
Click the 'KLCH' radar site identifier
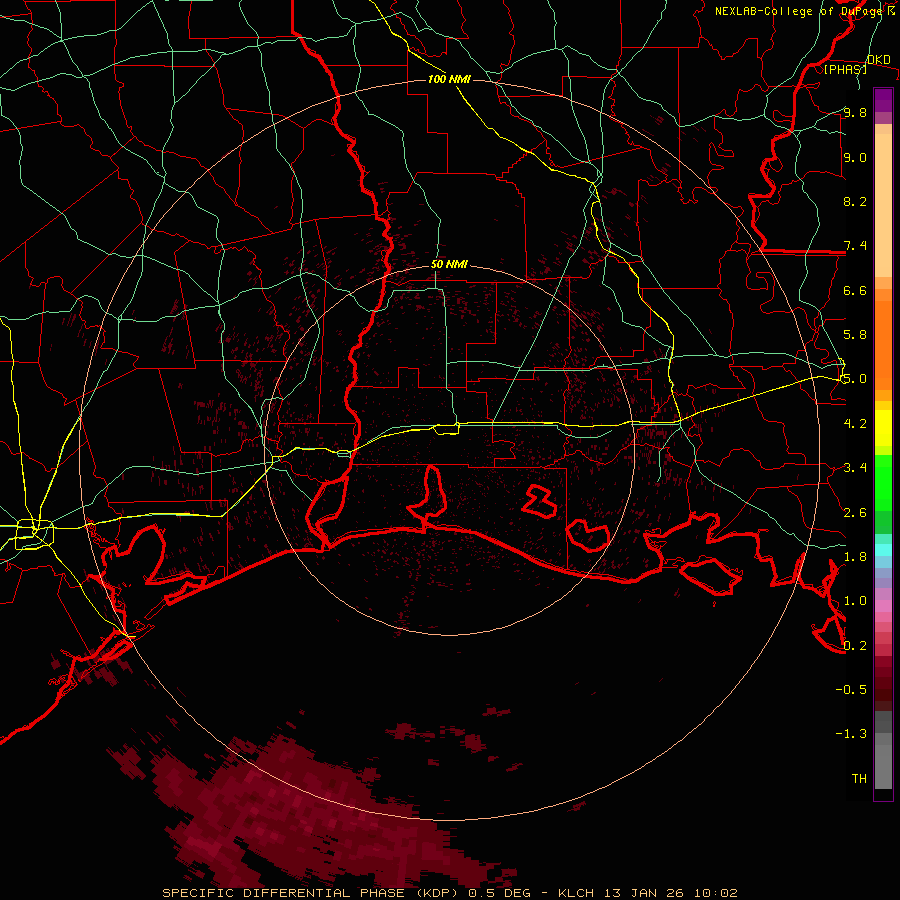577,893
